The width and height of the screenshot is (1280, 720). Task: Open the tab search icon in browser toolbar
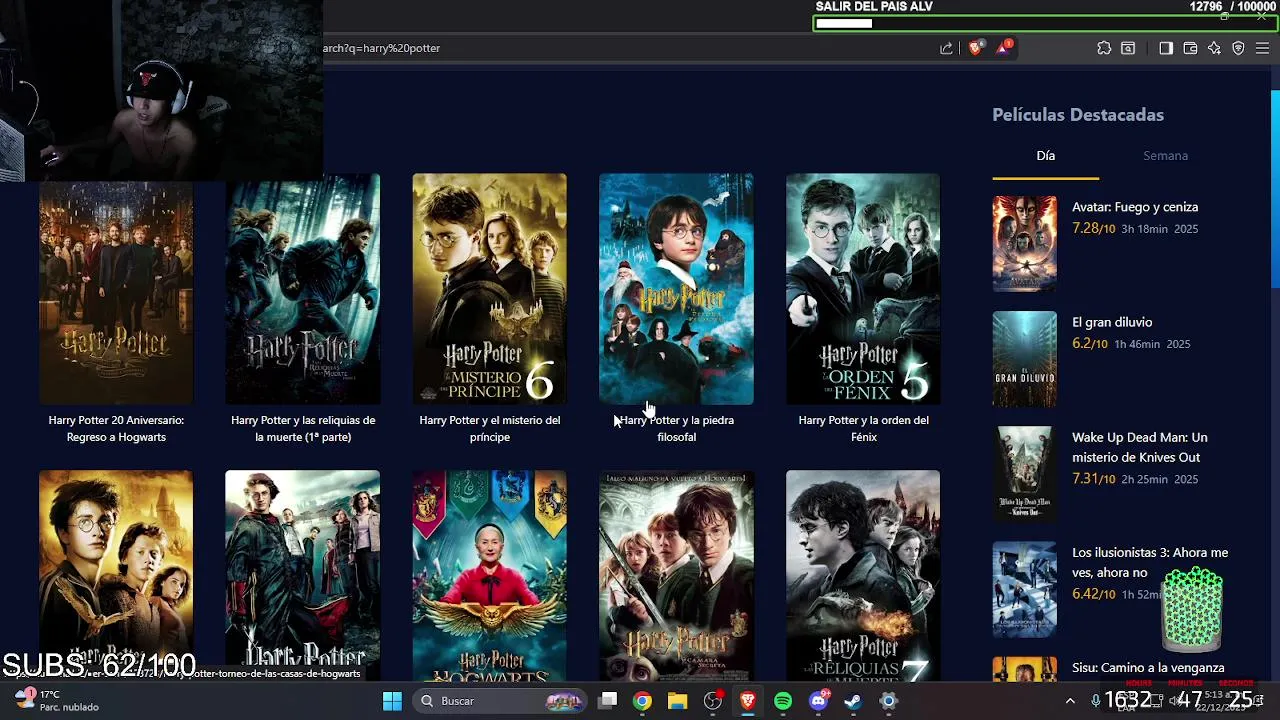tap(1128, 48)
